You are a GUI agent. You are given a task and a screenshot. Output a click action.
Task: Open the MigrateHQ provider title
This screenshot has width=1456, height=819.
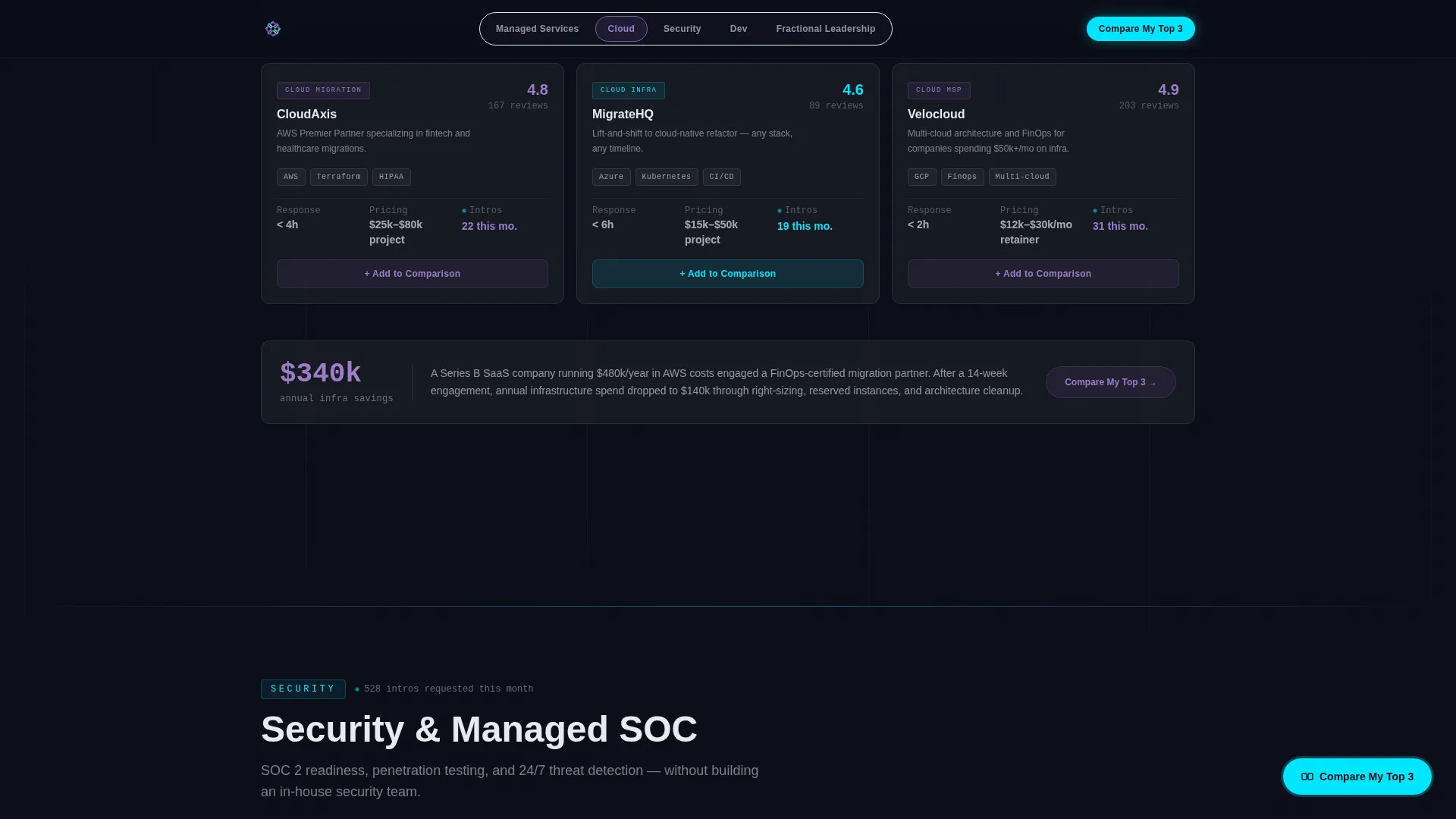pyautogui.click(x=623, y=114)
